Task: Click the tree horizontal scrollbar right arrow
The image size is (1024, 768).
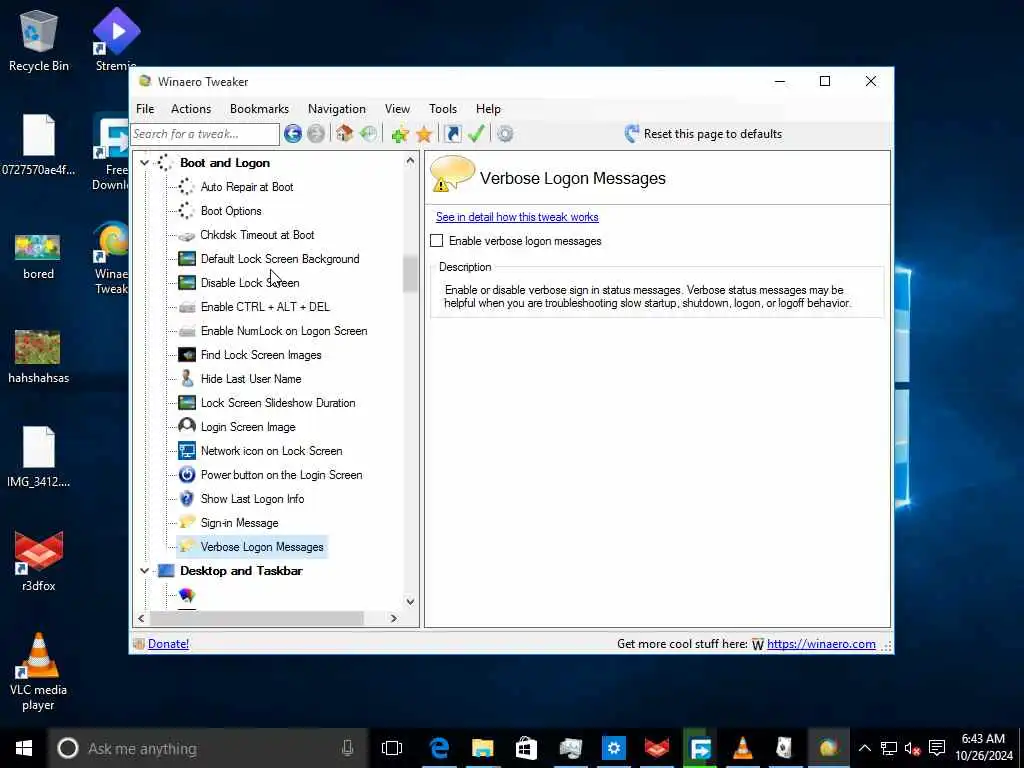Action: pos(393,618)
